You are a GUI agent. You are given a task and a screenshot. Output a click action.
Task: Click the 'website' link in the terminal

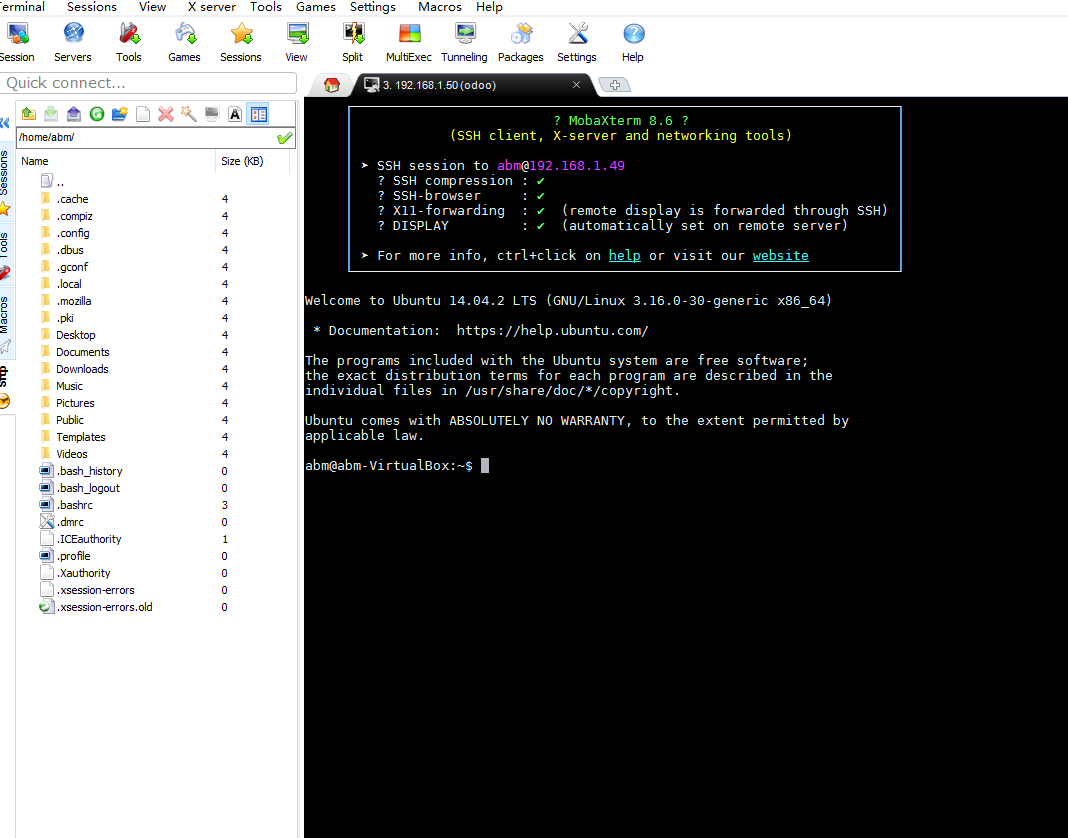click(780, 256)
